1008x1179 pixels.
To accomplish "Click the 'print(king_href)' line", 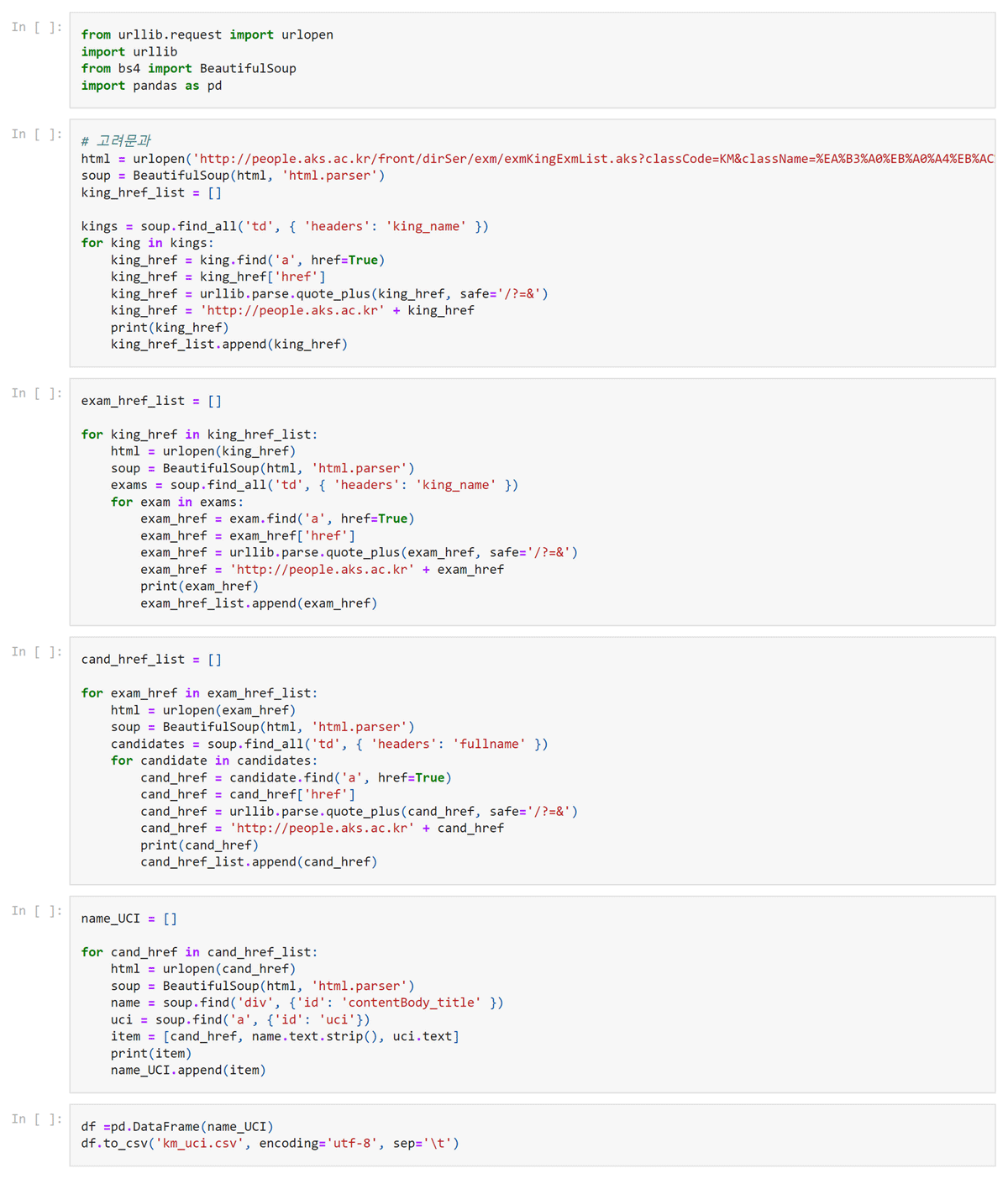I will coord(169,328).
